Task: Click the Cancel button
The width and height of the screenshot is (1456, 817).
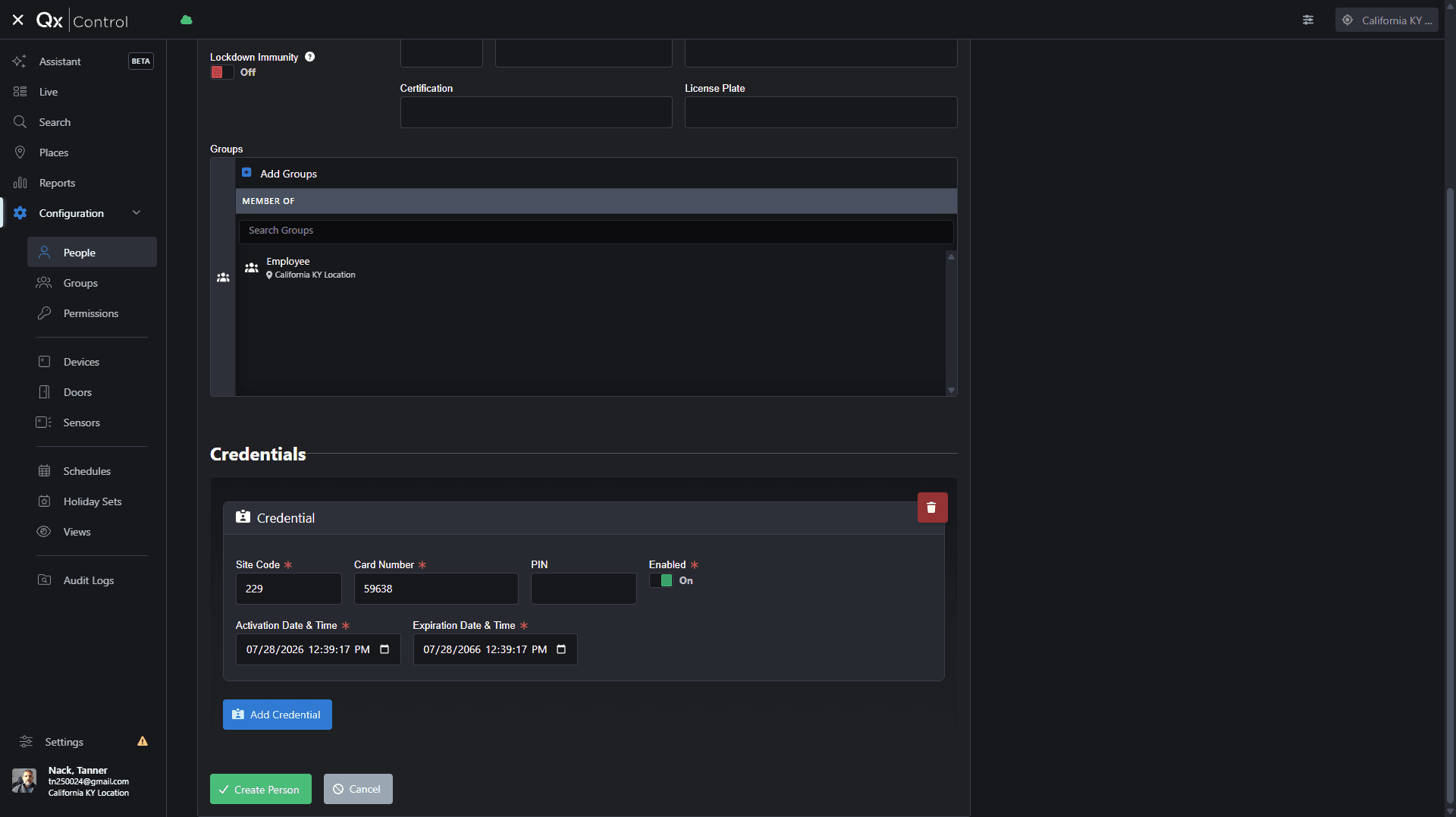Action: tap(358, 789)
